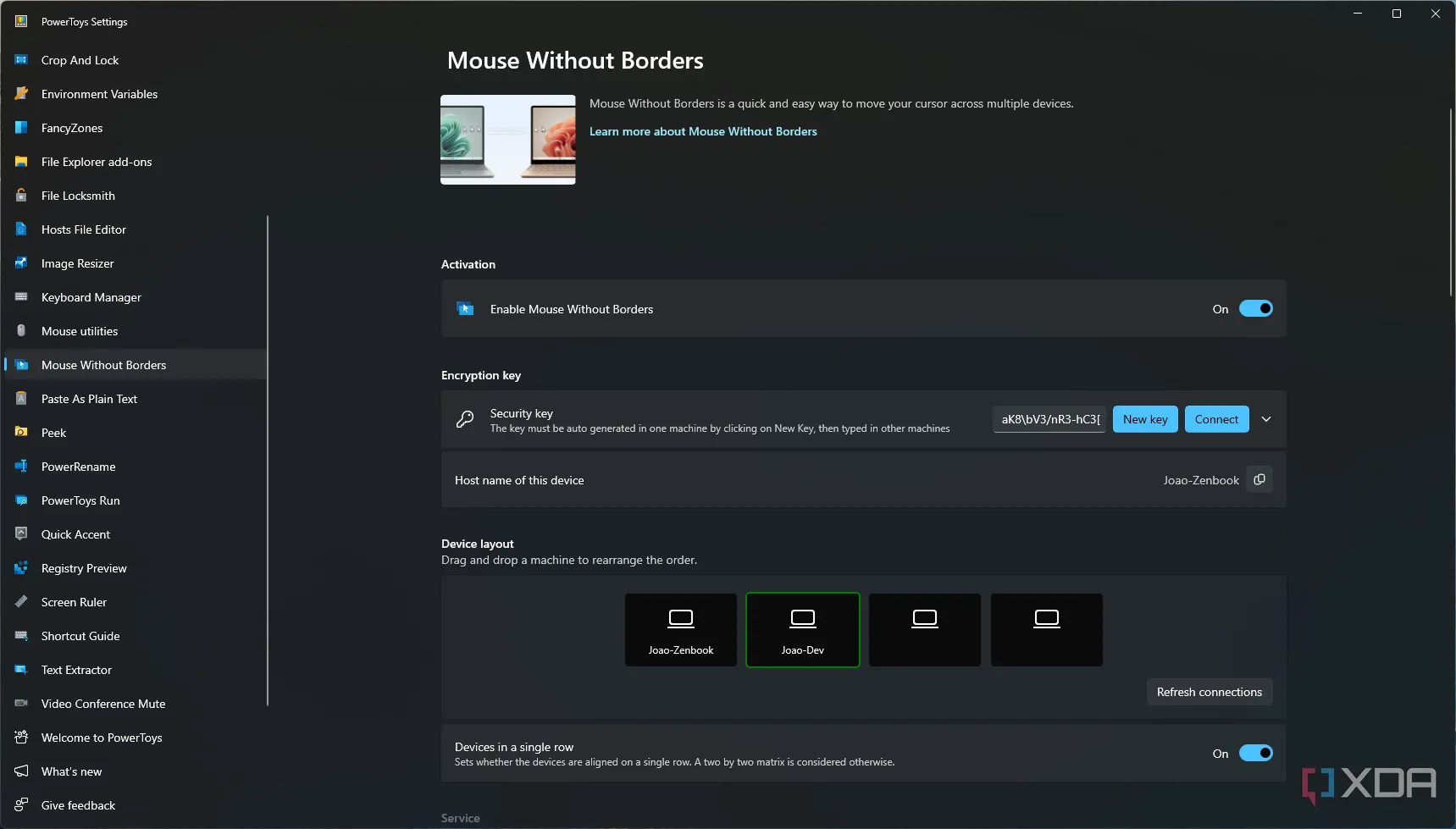The width and height of the screenshot is (1456, 829).
Task: Click the PowerToys Run icon
Action: pos(21,500)
